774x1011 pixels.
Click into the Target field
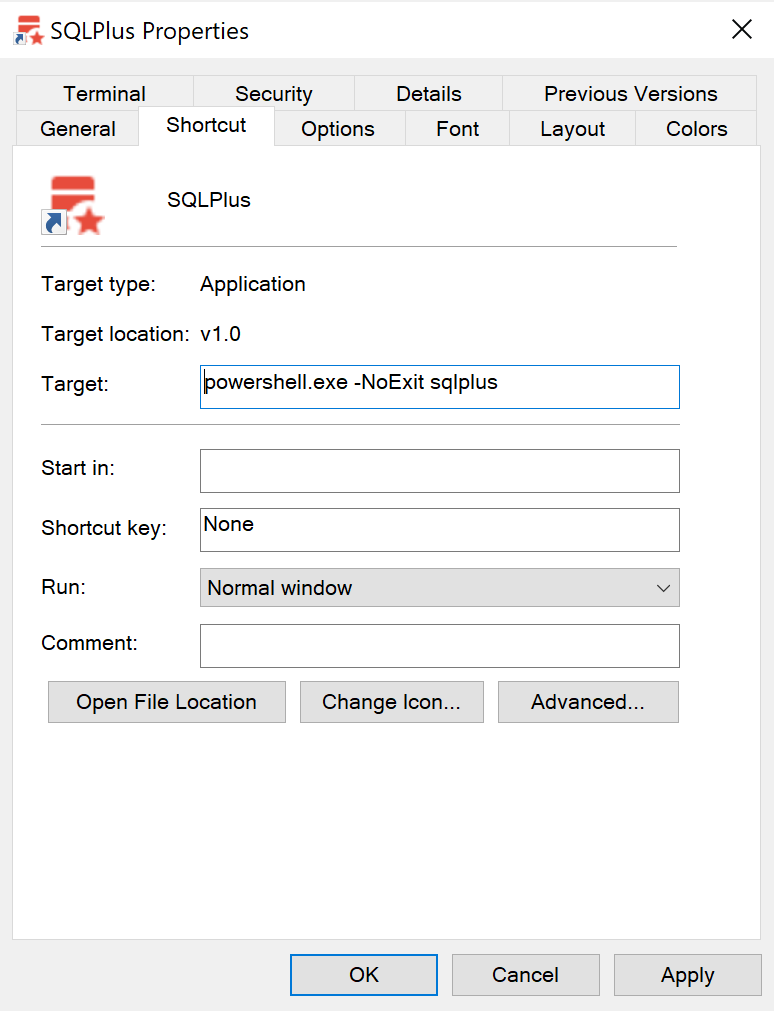440,387
